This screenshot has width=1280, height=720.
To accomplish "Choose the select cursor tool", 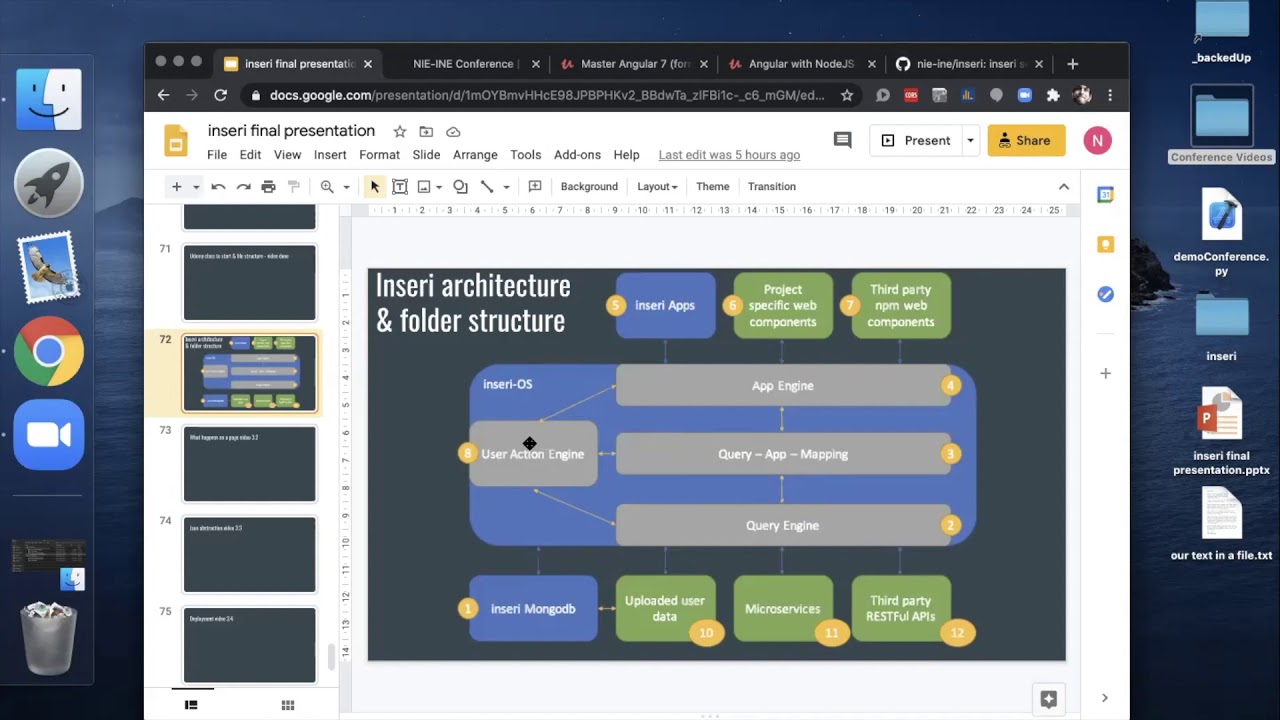I will click(375, 187).
